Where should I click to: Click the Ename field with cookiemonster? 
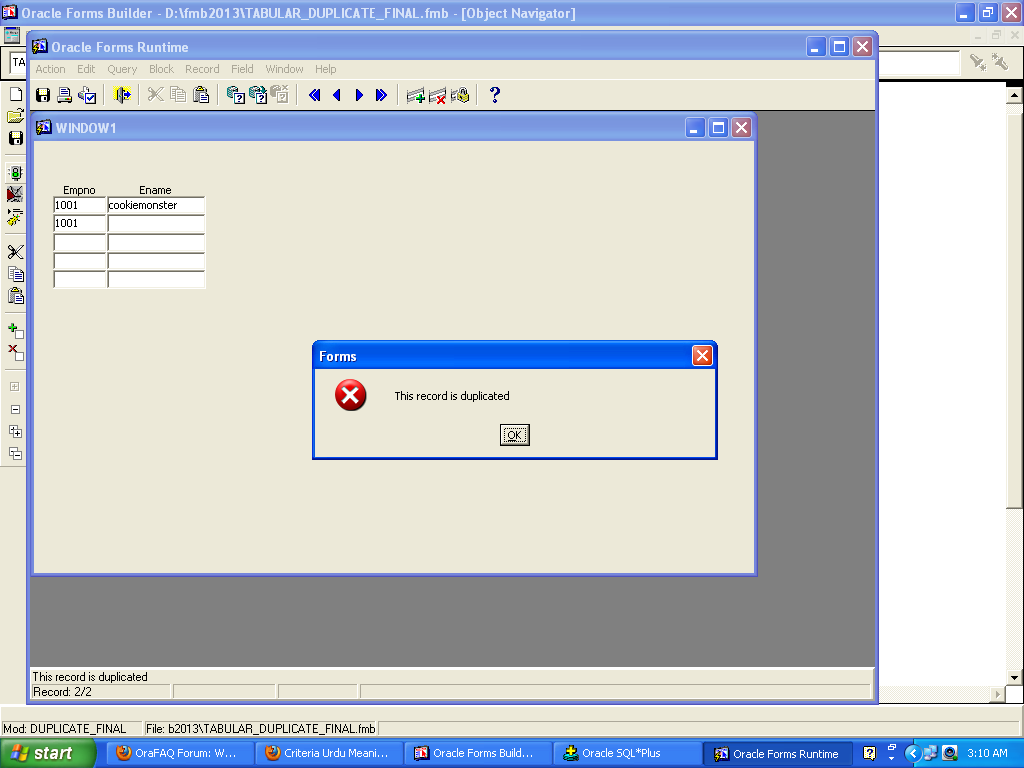pos(155,205)
